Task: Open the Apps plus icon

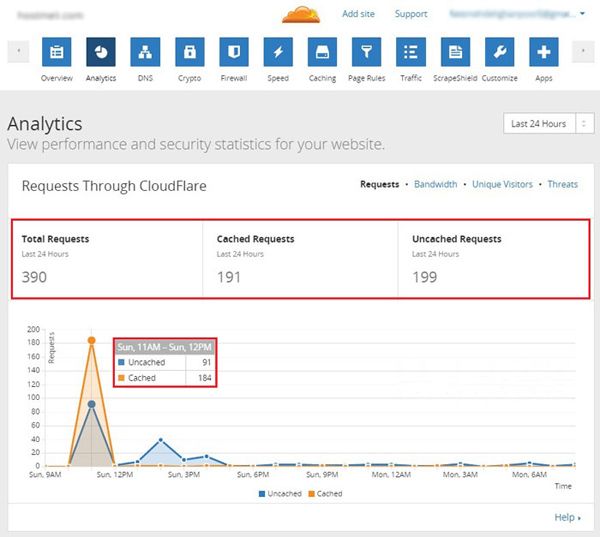Action: [544, 52]
